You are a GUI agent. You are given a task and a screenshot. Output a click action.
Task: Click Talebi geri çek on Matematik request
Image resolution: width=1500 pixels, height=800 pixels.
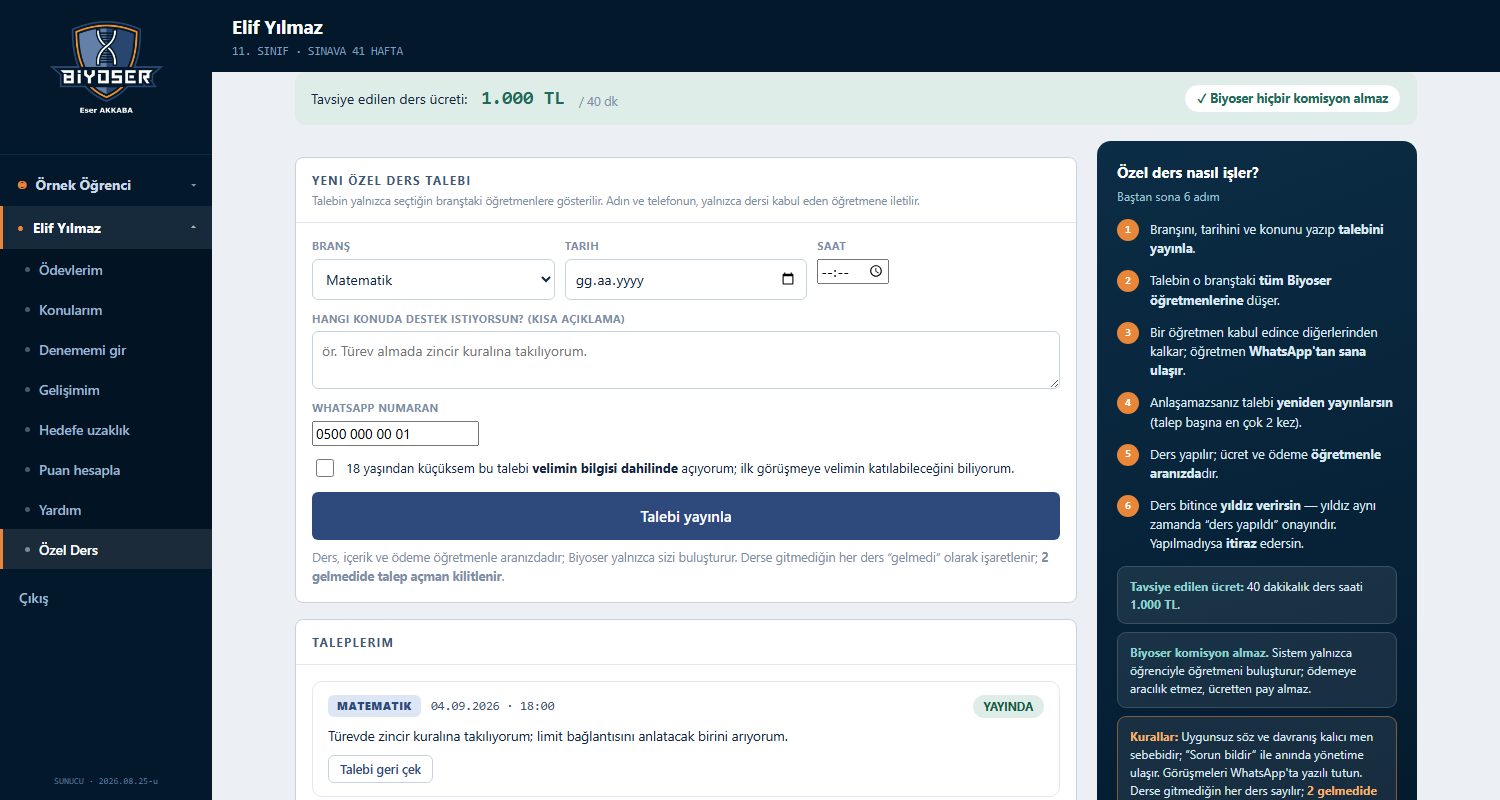click(380, 769)
